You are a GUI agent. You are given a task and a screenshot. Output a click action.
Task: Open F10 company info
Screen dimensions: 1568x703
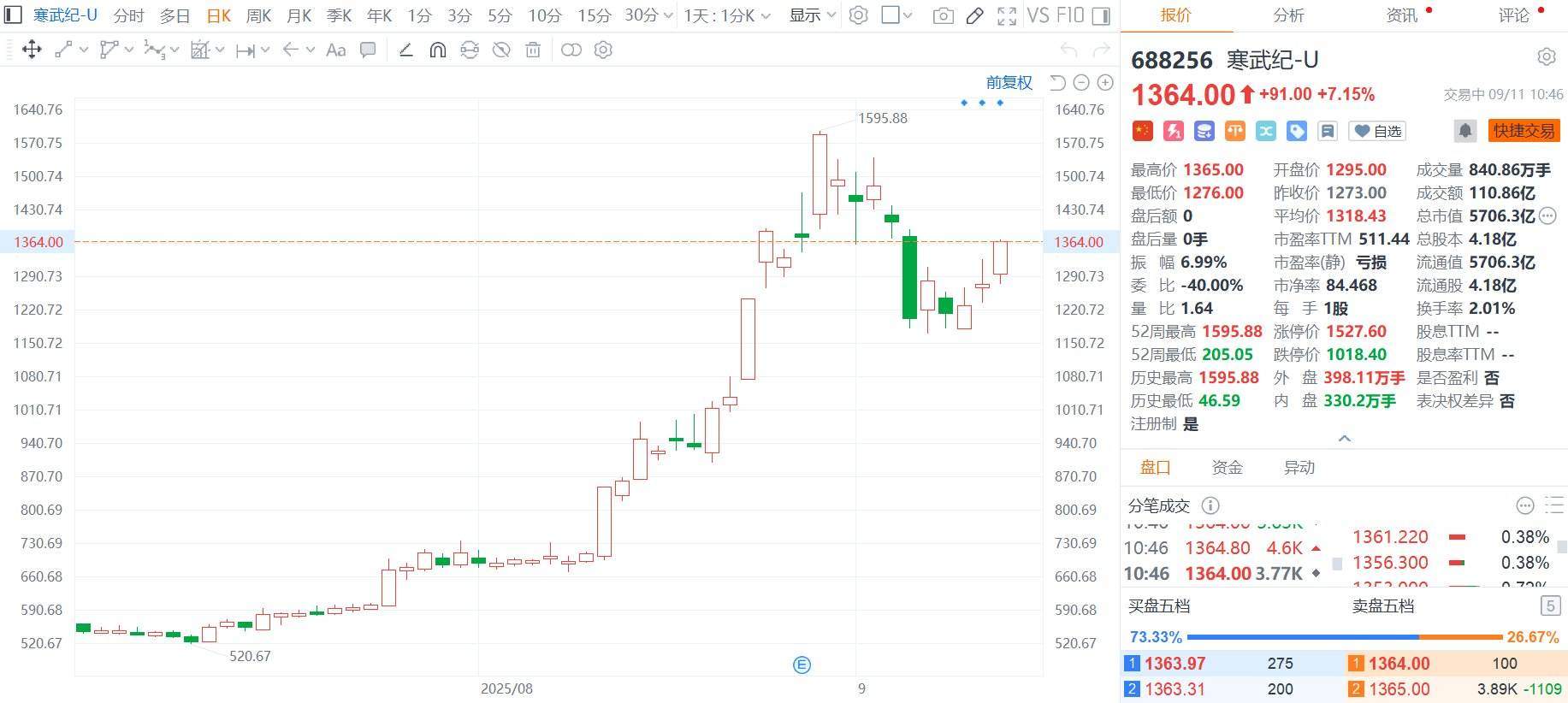click(1070, 15)
